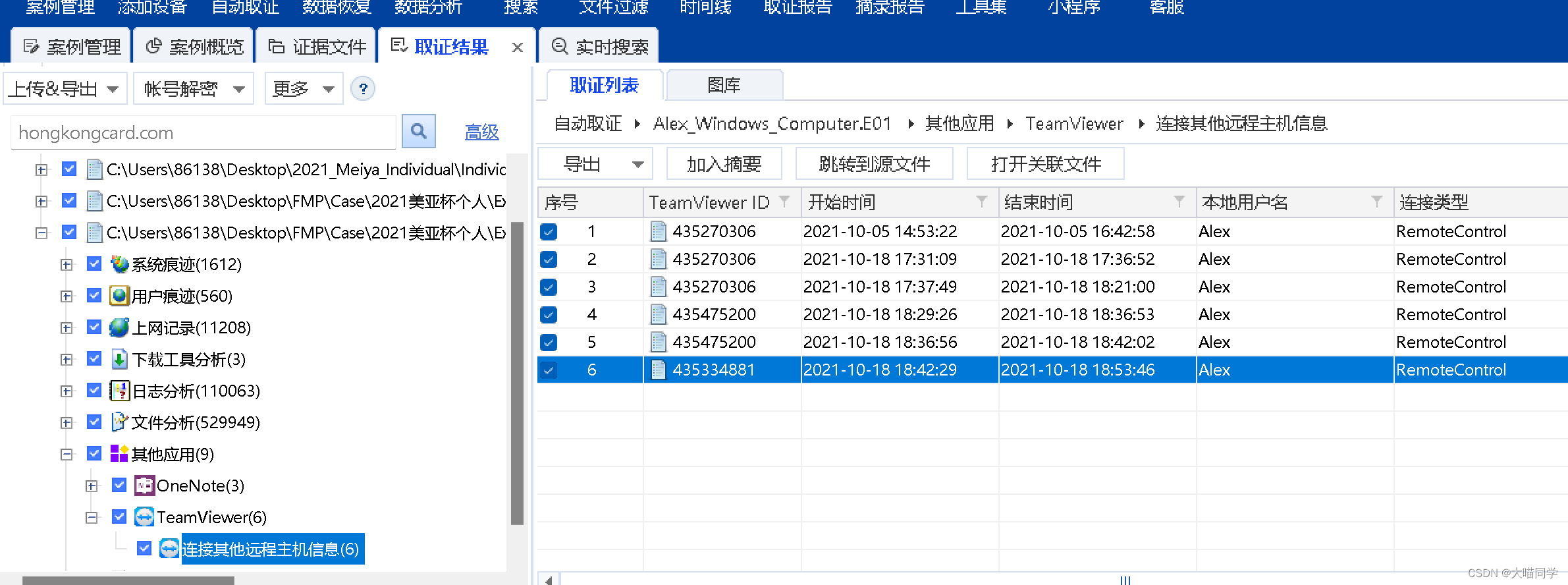This screenshot has height=585, width=1568.
Task: Click the tree panel horizontal scrollbar
Action: point(128,580)
